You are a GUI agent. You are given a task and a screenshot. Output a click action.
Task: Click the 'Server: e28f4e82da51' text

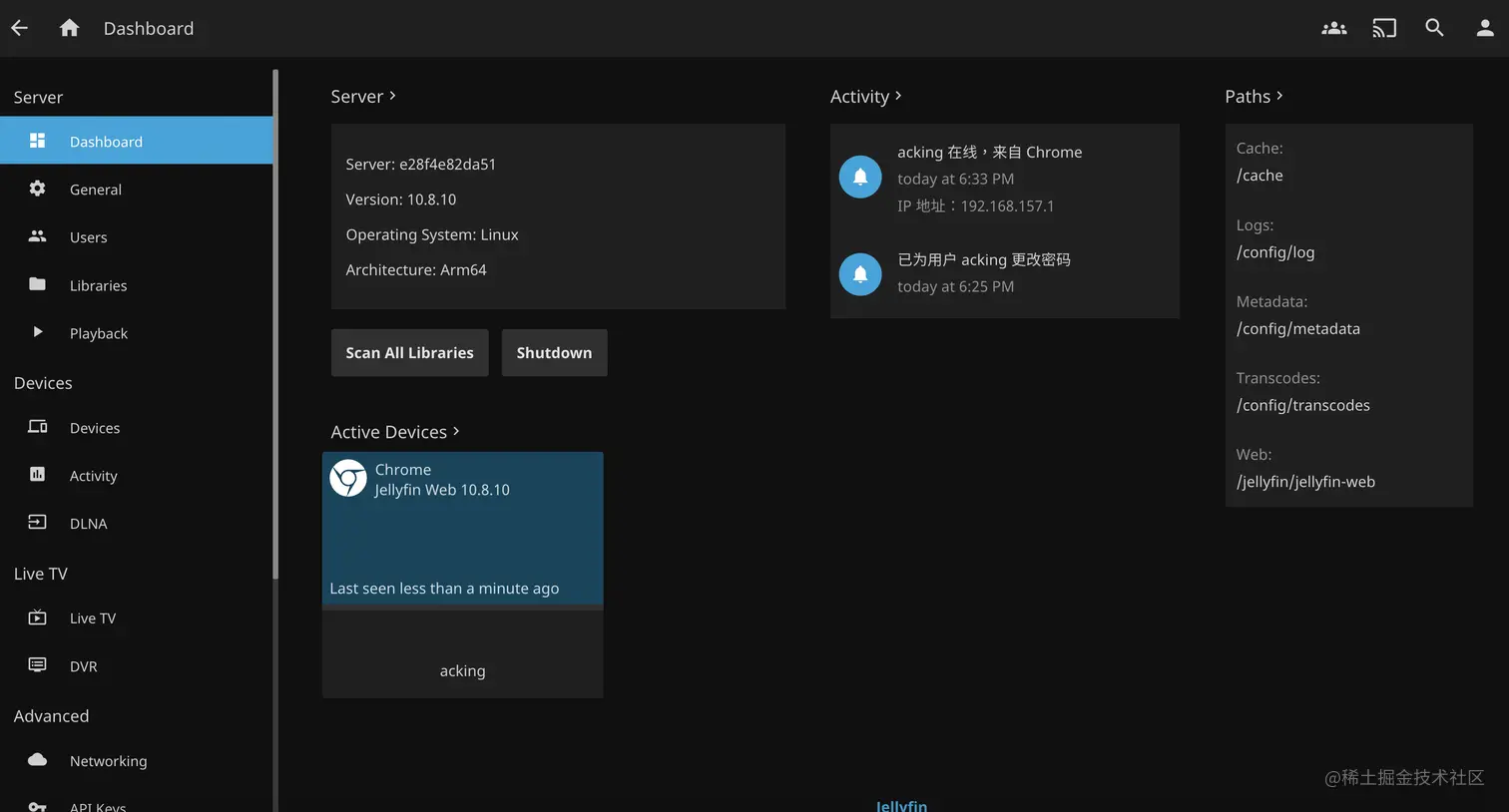[421, 165]
